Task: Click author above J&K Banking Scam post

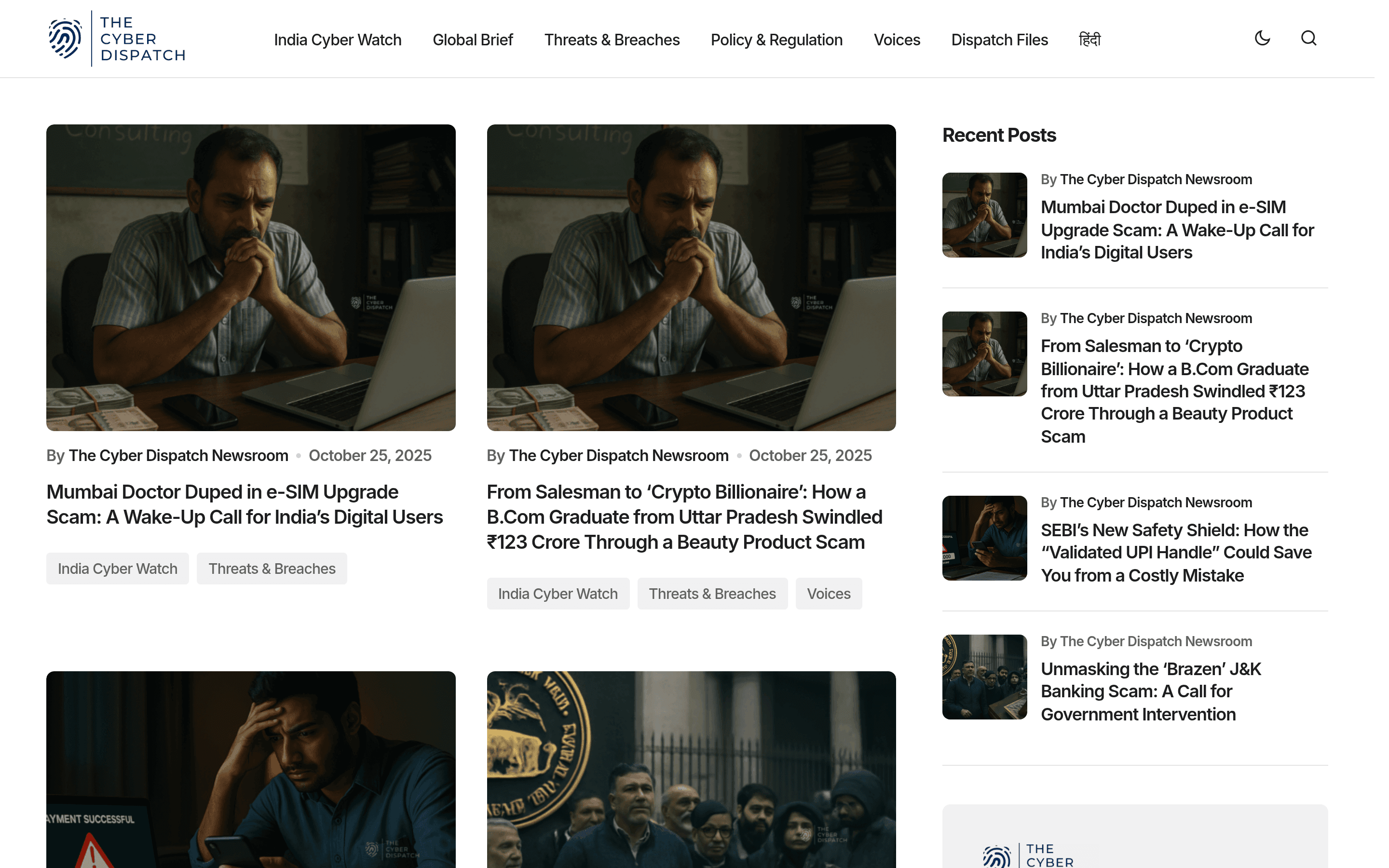Action: click(1156, 641)
